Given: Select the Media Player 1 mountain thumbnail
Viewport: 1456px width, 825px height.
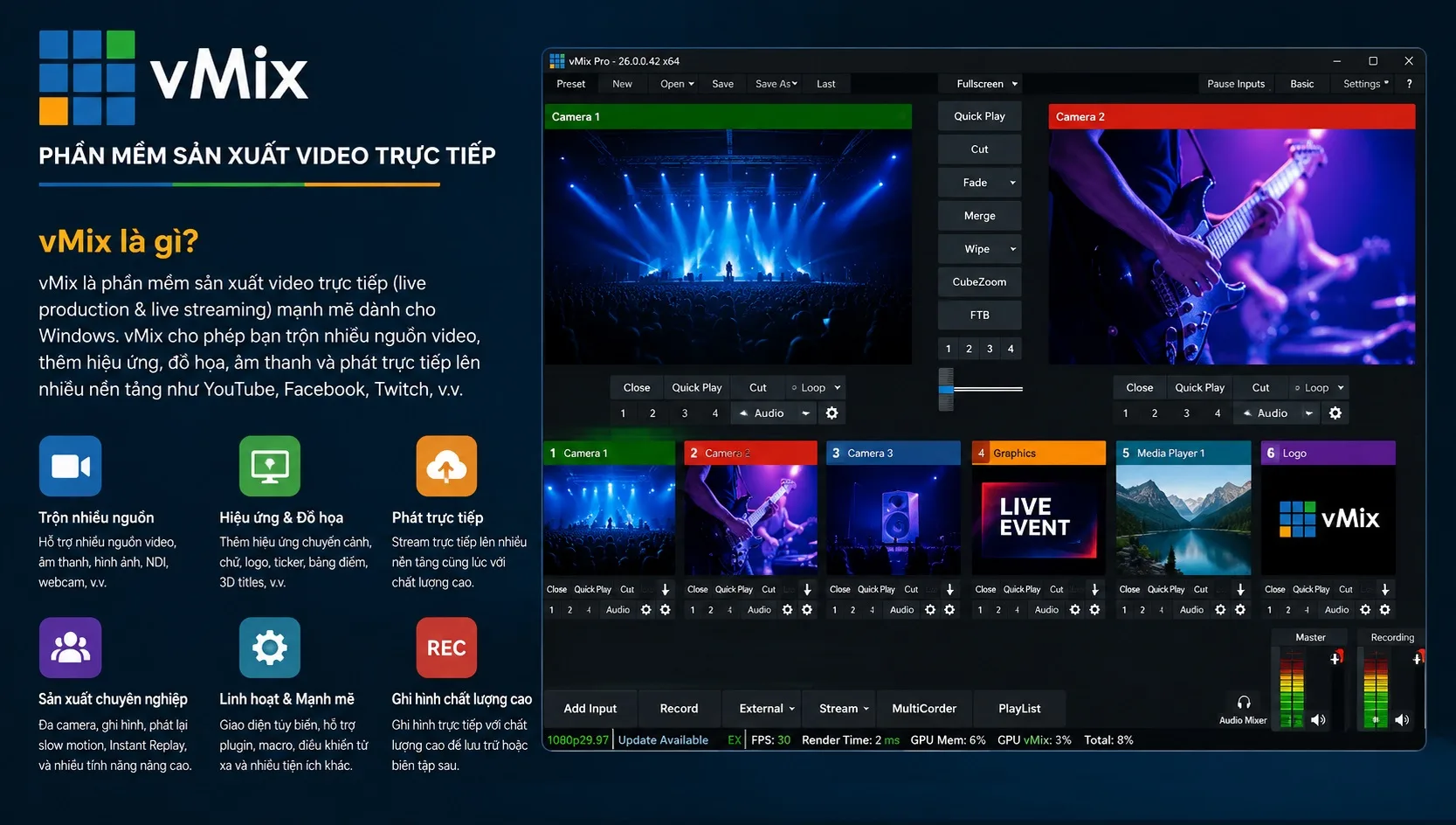Looking at the screenshot, I should (1183, 519).
